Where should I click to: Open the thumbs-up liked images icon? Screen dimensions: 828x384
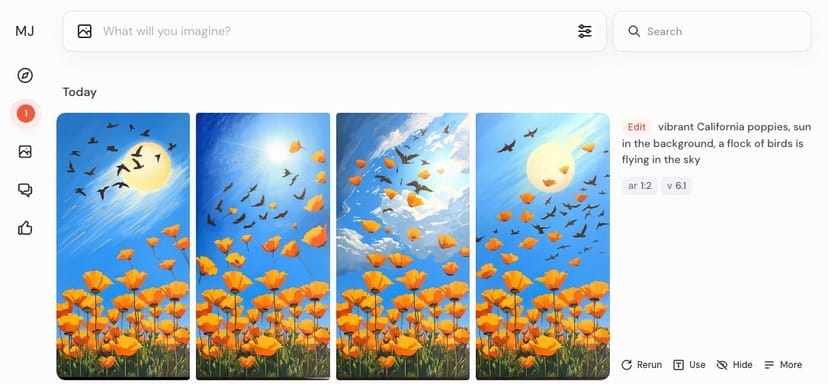(x=25, y=228)
